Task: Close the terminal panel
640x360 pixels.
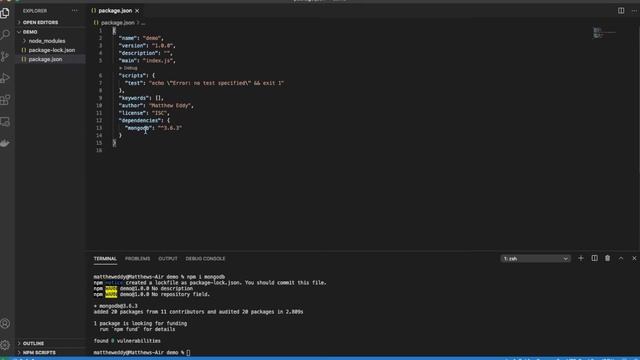Action: 634,258
